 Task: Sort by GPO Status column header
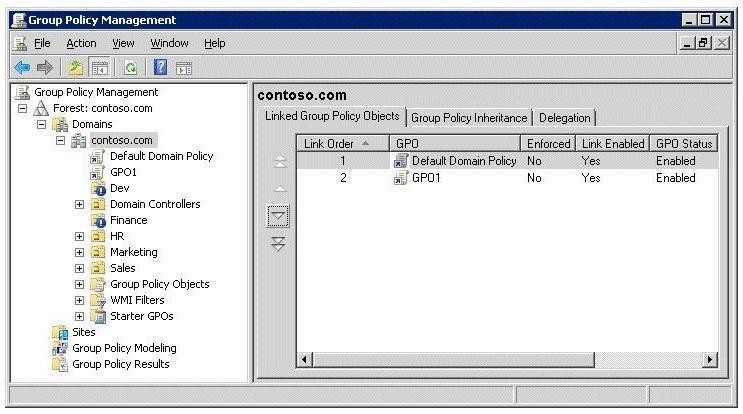click(x=684, y=144)
